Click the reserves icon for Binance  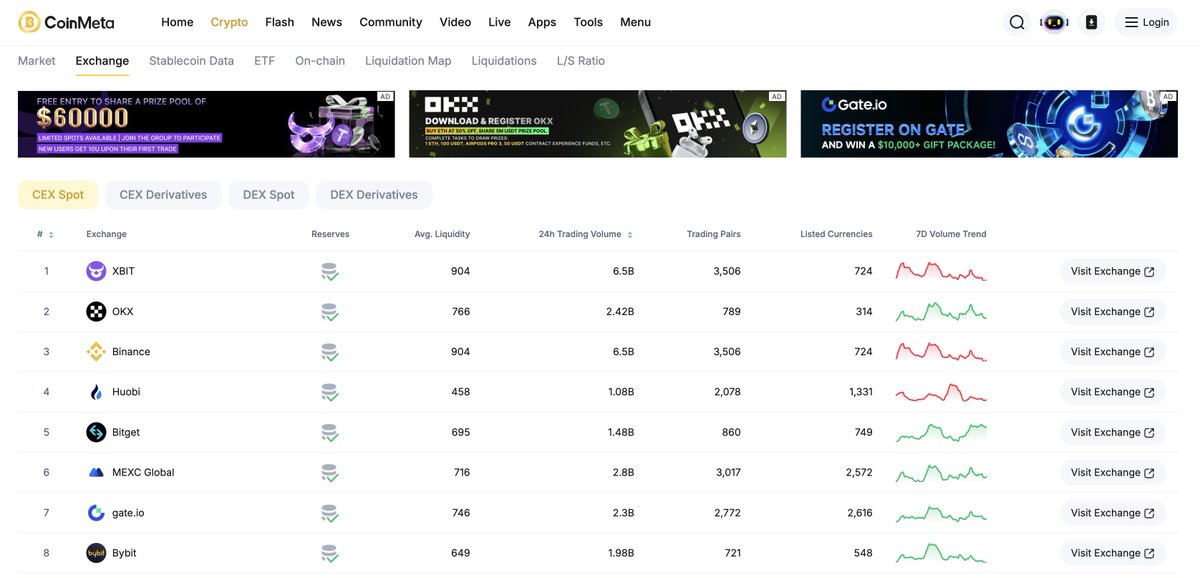click(329, 352)
